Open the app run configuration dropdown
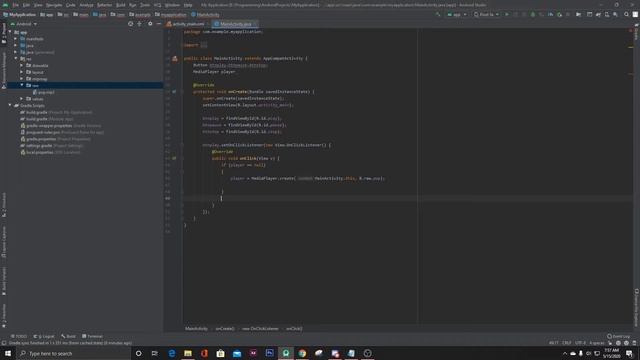640x360 pixels. point(457,14)
